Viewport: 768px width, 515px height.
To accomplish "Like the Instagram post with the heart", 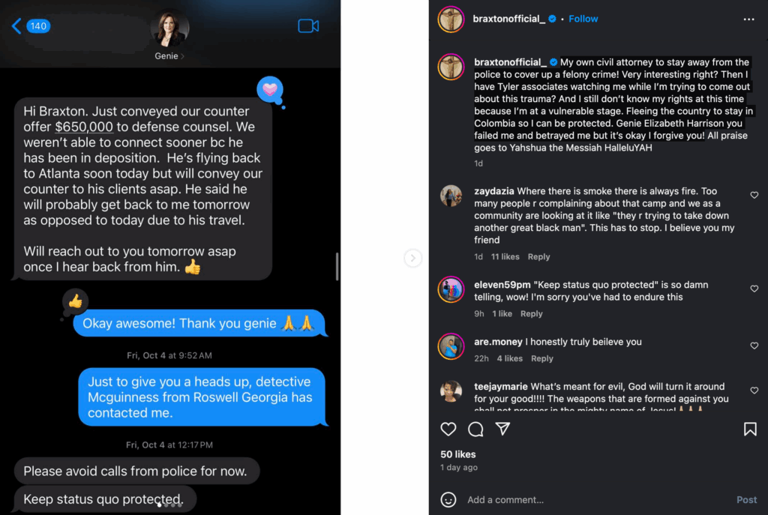I will [448, 429].
